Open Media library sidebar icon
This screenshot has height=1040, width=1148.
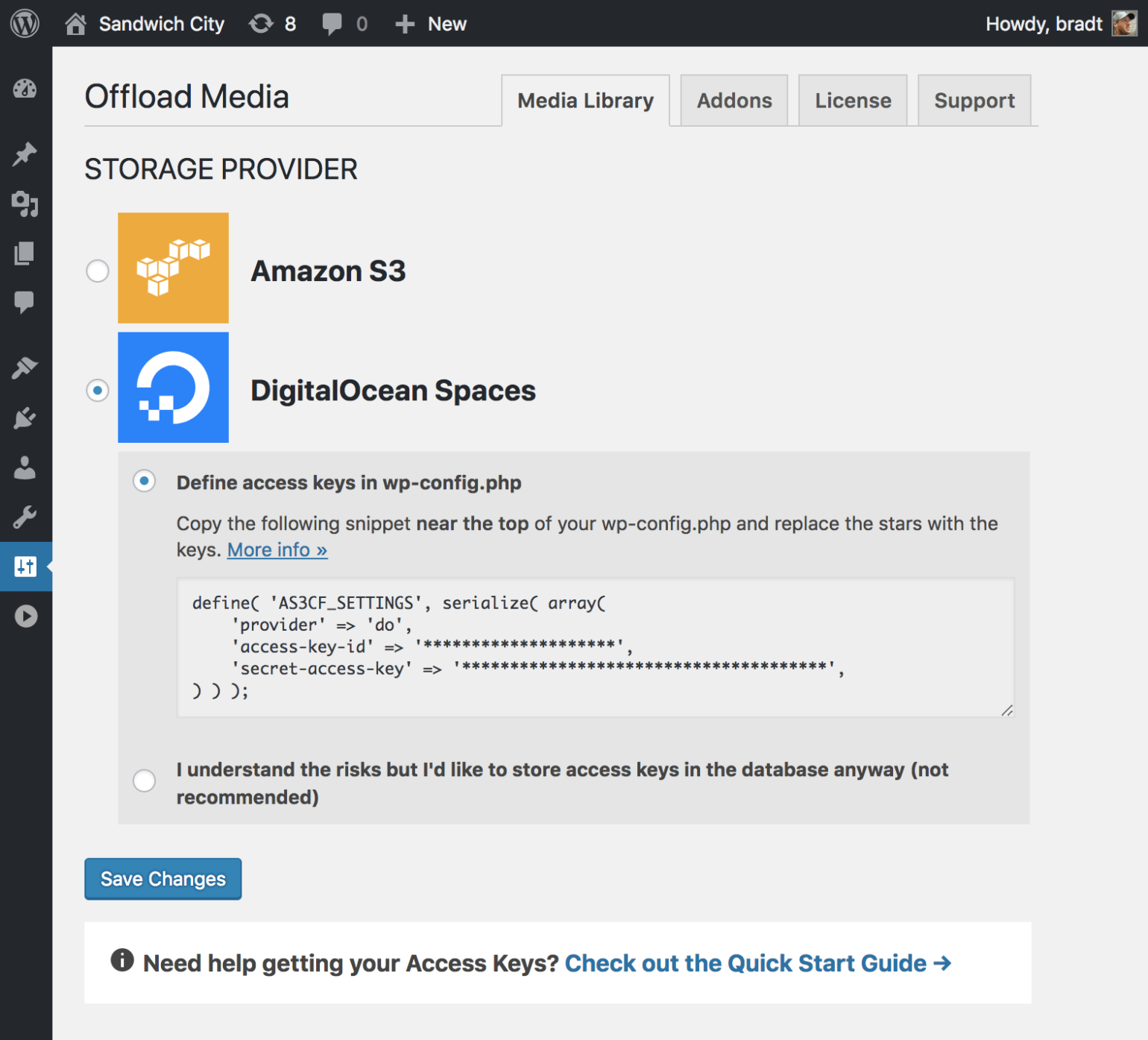click(25, 204)
